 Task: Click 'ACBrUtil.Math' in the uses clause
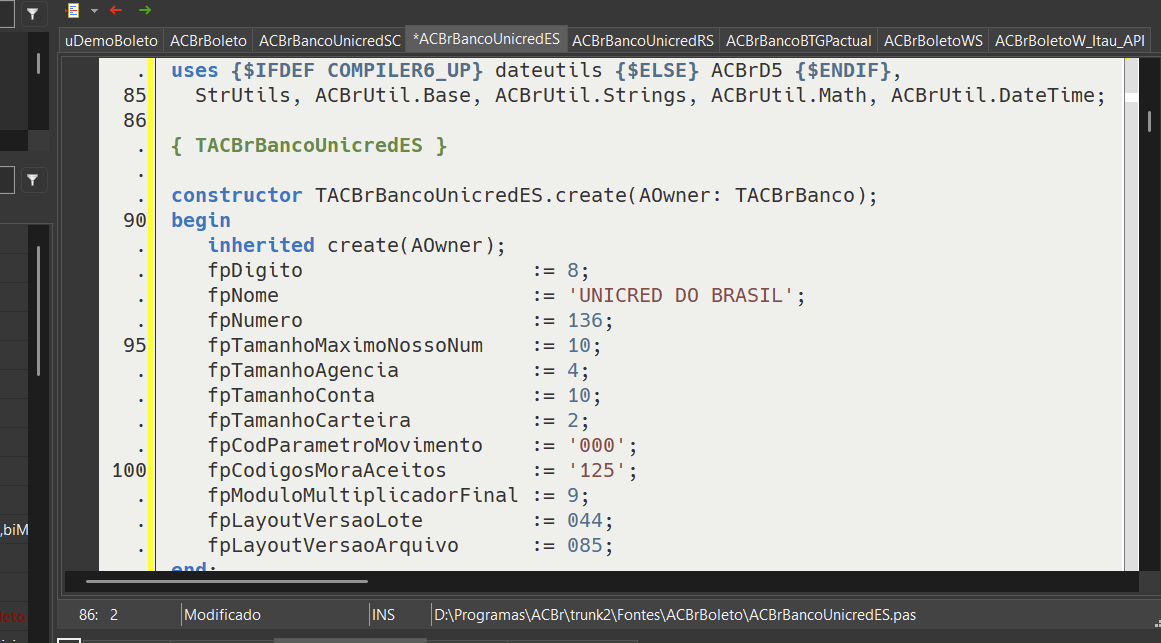(x=789, y=96)
